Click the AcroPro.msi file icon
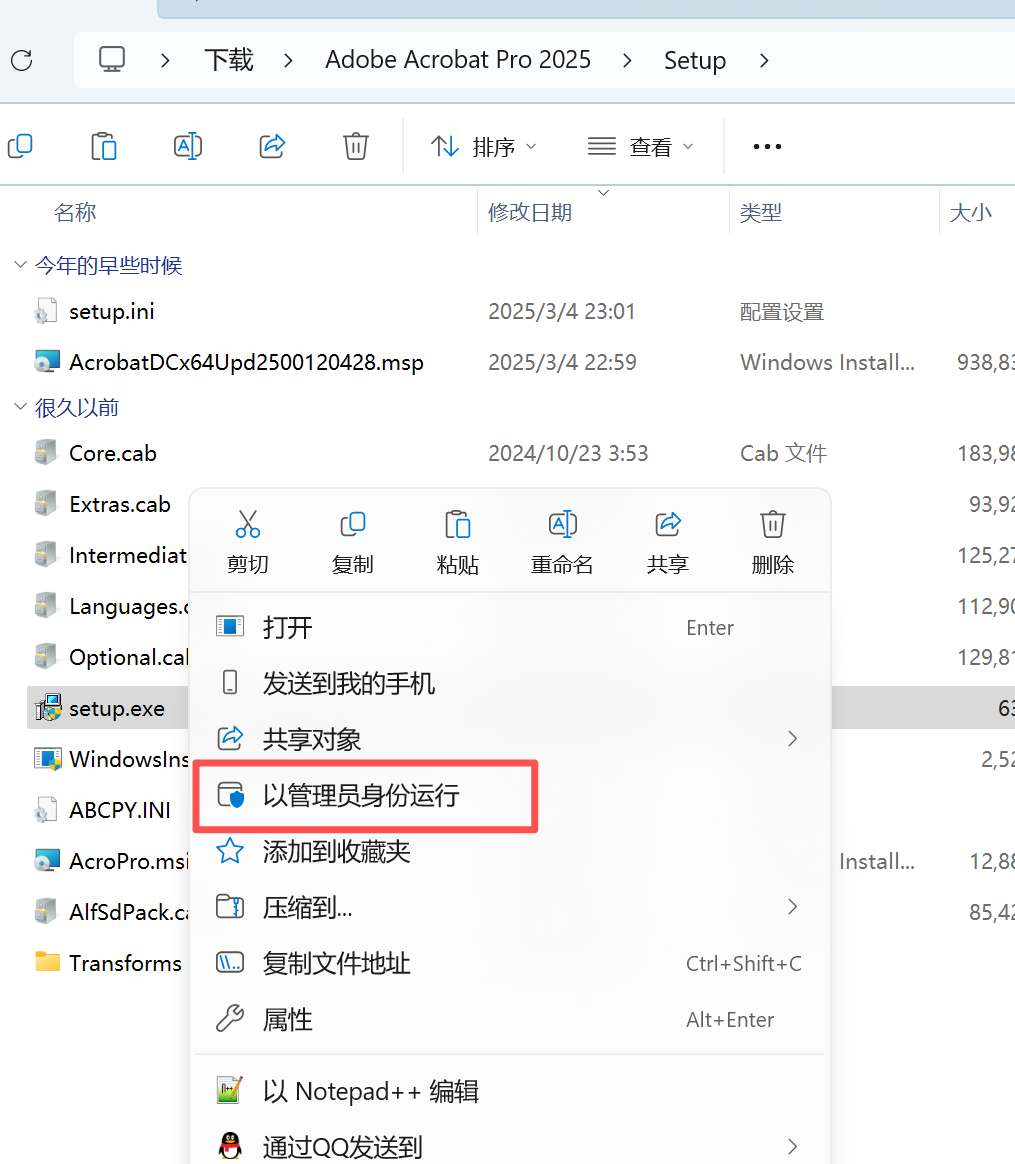 tap(47, 860)
